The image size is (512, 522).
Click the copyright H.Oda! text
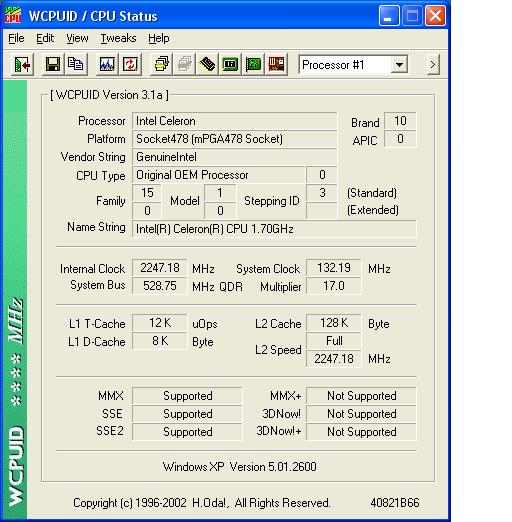tap(202, 503)
